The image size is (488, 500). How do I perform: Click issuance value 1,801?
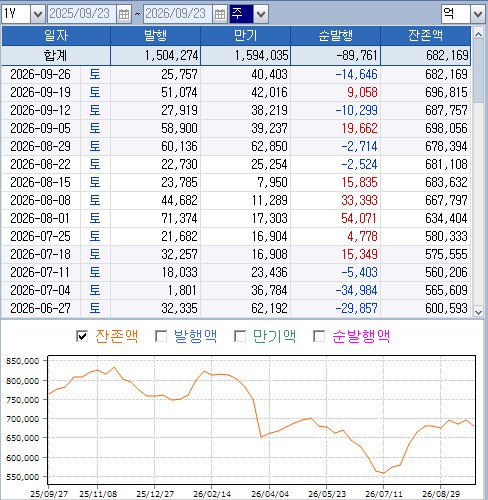point(182,290)
